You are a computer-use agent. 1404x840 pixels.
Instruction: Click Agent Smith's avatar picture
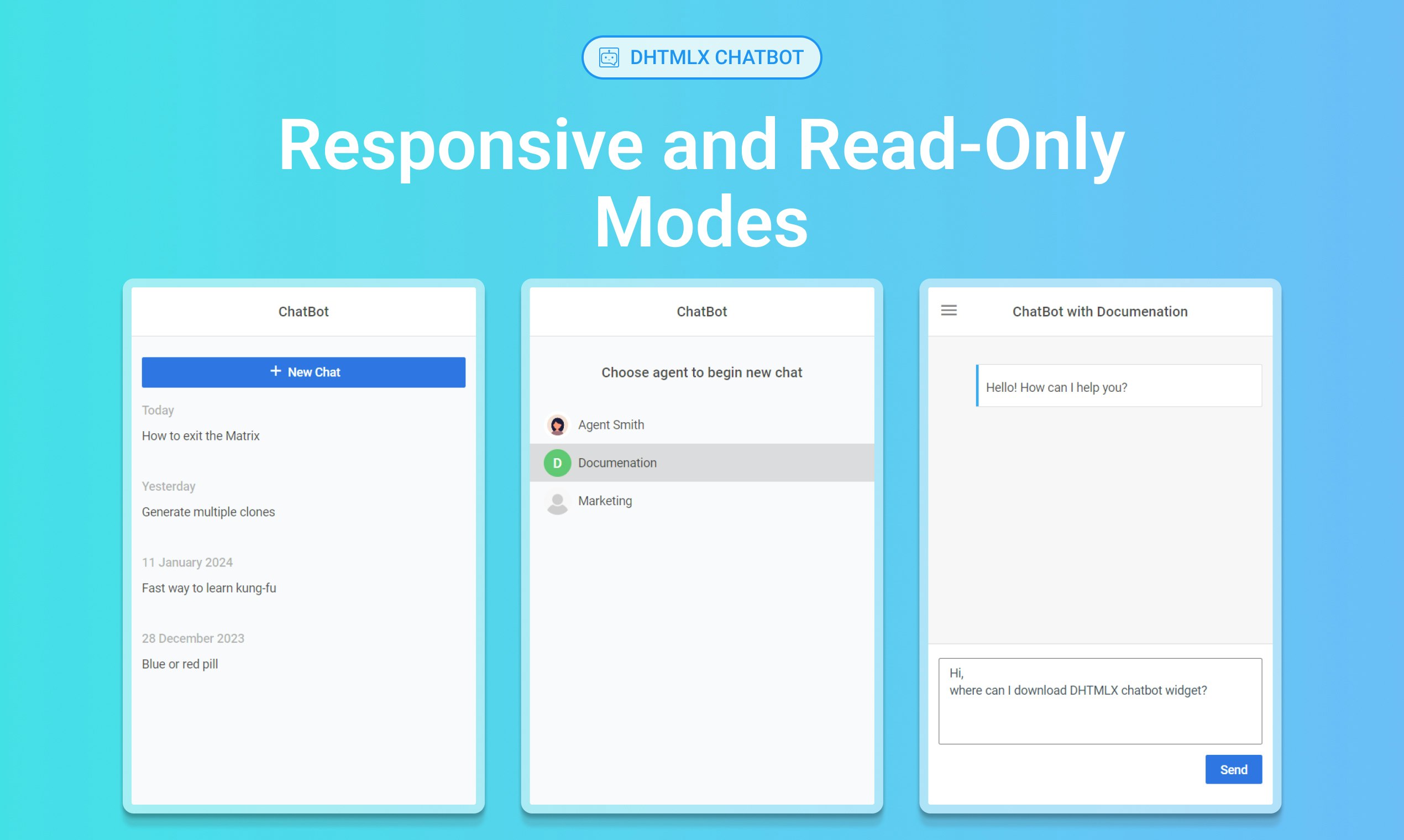[557, 424]
